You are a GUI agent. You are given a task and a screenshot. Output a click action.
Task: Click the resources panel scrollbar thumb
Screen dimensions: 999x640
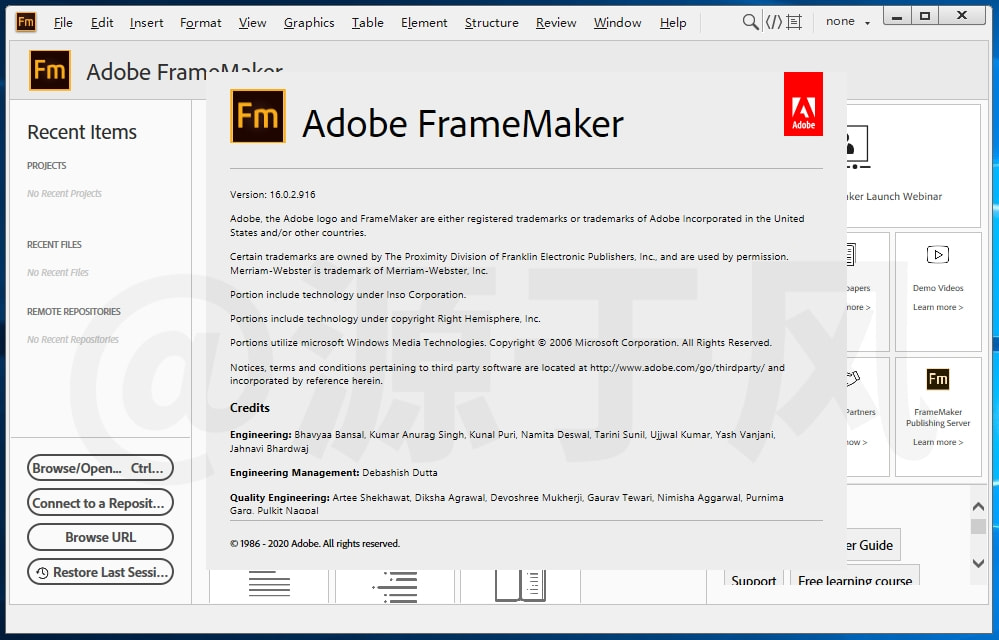978,526
